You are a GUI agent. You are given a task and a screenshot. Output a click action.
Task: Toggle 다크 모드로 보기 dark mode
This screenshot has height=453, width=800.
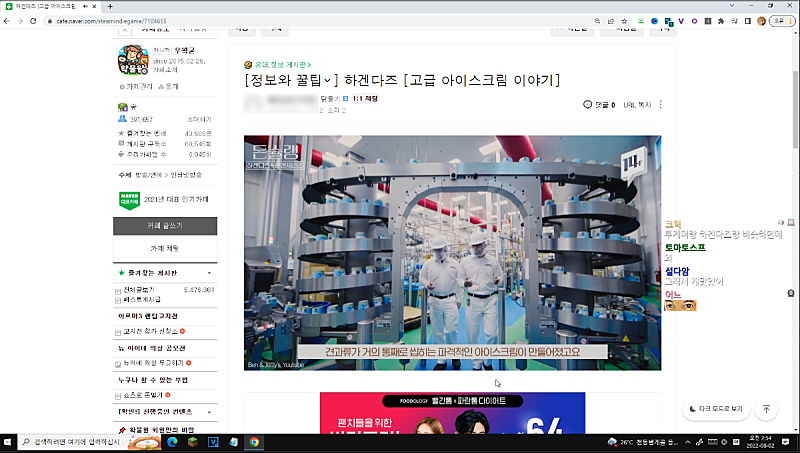(716, 409)
